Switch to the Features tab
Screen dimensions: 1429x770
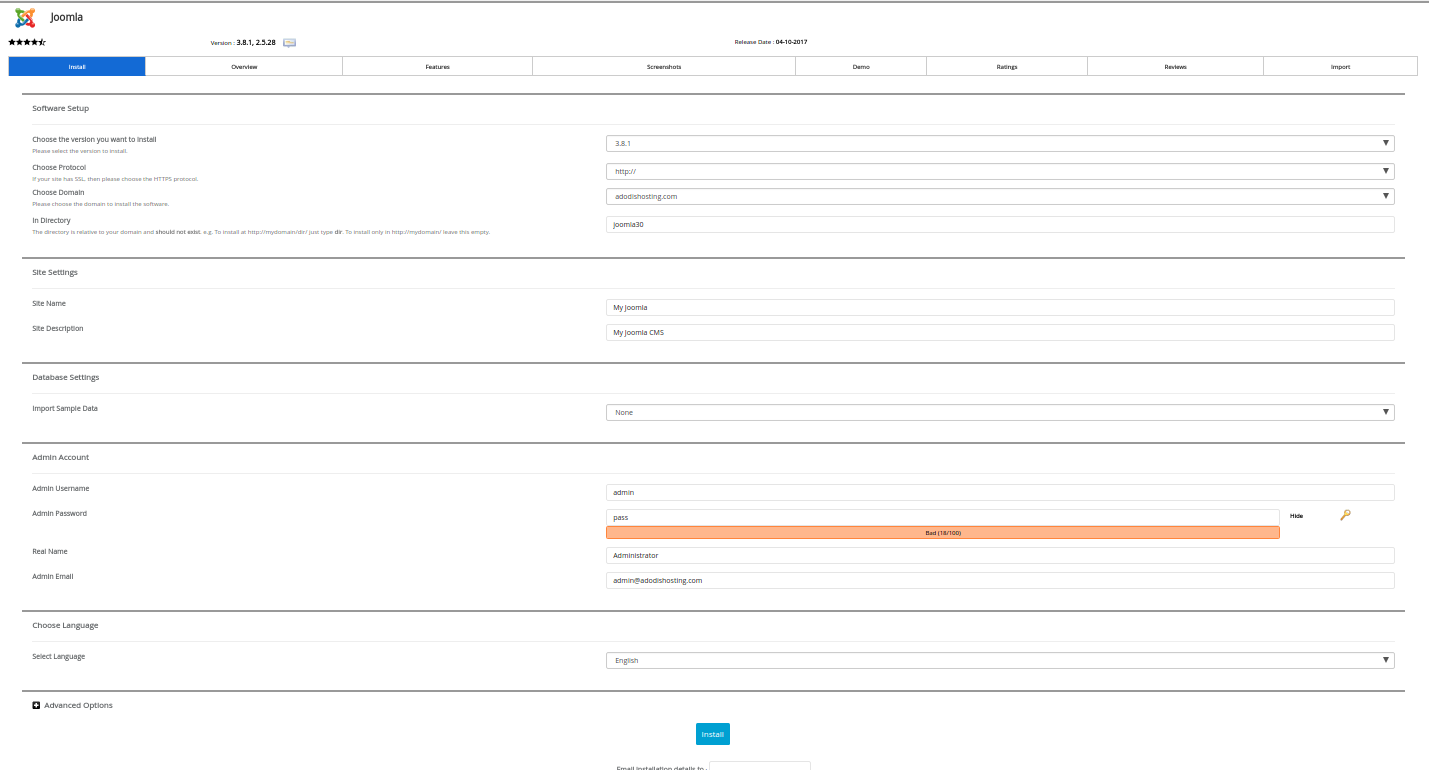point(437,66)
